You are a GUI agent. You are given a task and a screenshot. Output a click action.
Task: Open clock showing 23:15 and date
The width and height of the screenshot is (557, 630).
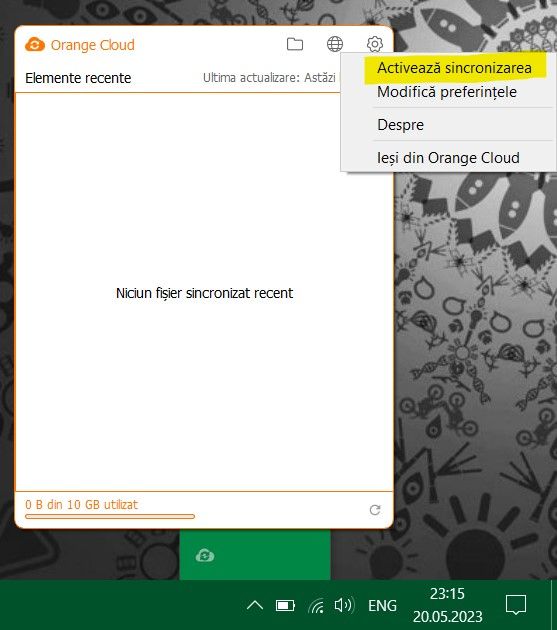(x=447, y=605)
